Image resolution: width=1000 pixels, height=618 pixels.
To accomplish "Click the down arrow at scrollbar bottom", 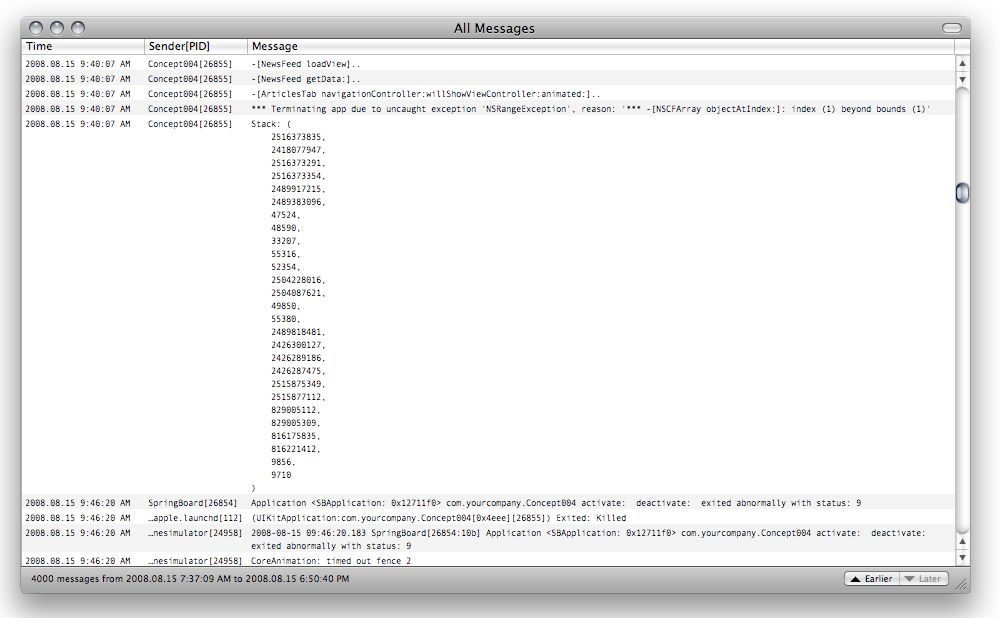I will click(962, 557).
